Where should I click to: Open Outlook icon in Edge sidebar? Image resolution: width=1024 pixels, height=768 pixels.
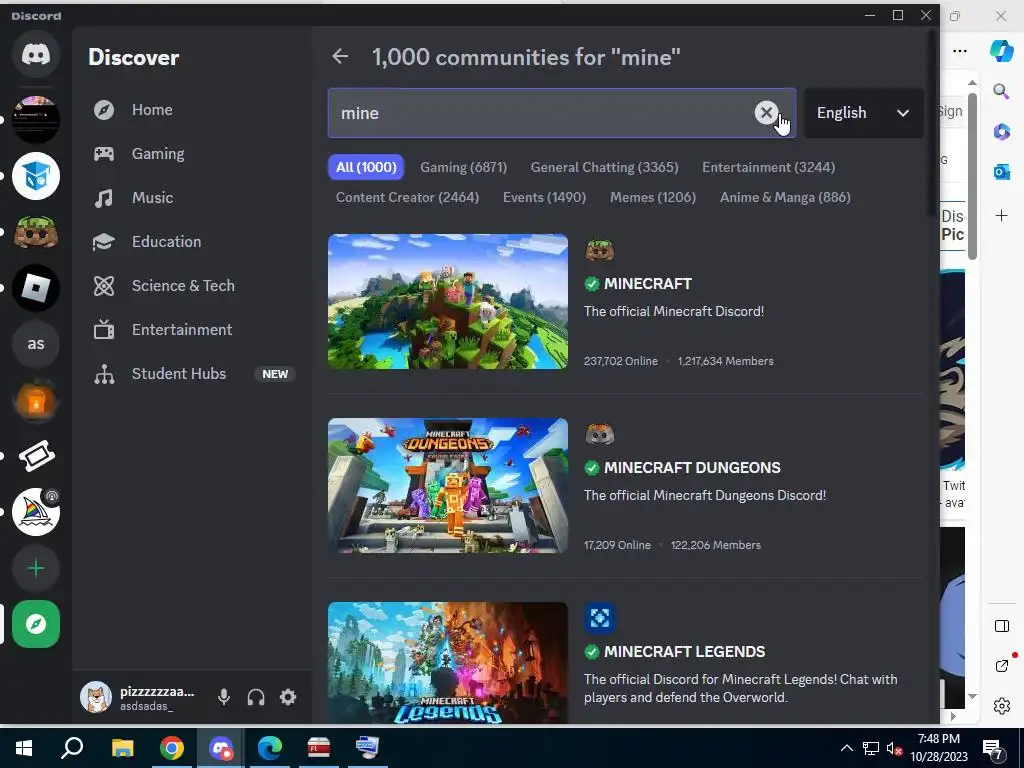pyautogui.click(x=1001, y=172)
